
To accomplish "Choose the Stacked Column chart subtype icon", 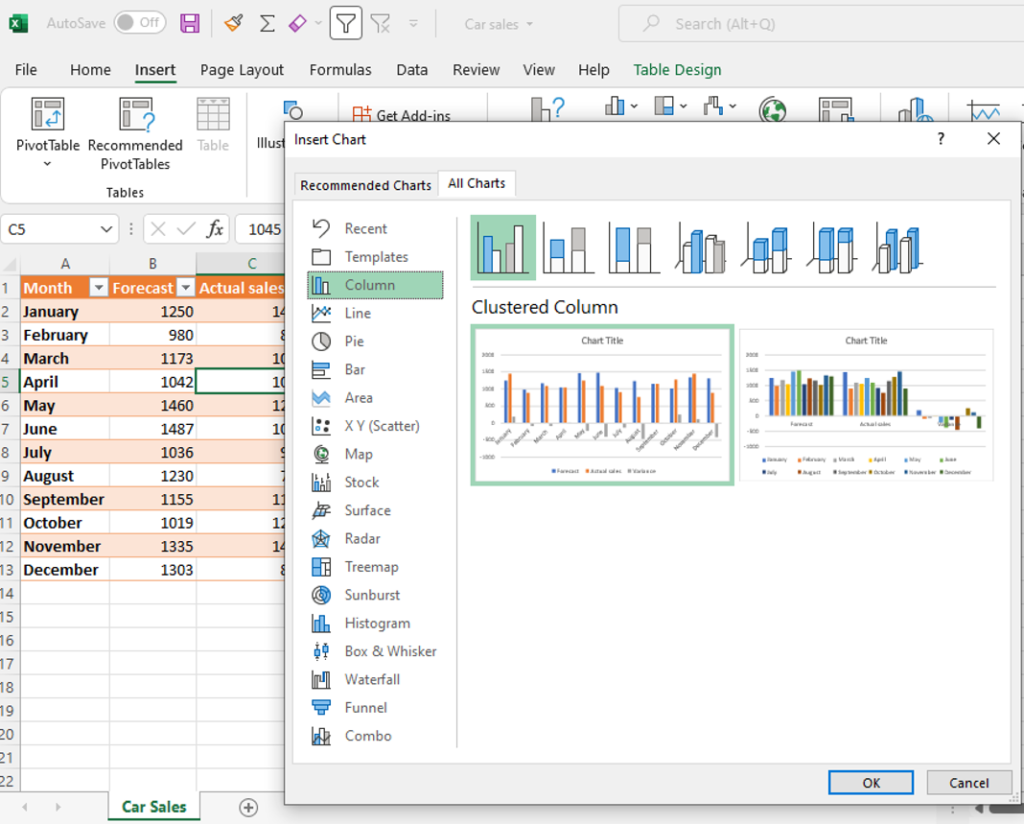I will pyautogui.click(x=568, y=247).
